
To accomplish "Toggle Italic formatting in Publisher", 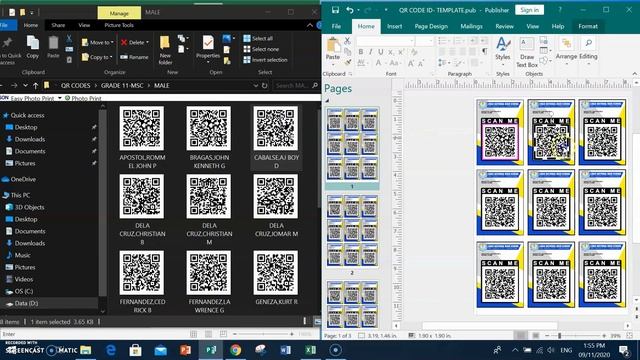I will (371, 52).
